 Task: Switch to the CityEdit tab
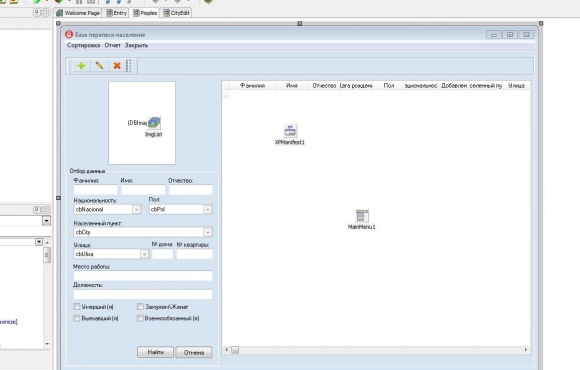point(177,13)
